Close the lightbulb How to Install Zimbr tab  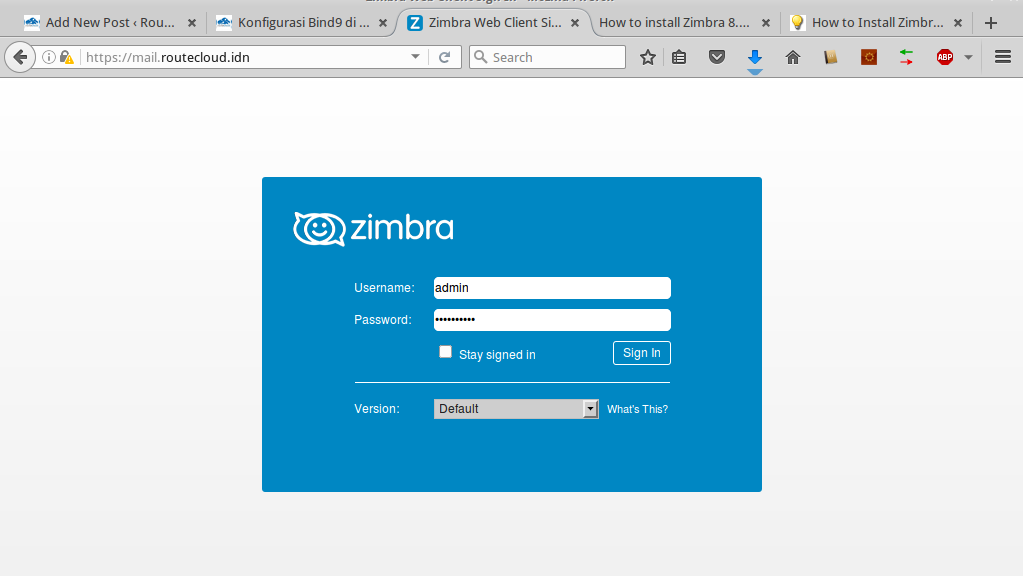pos(958,23)
